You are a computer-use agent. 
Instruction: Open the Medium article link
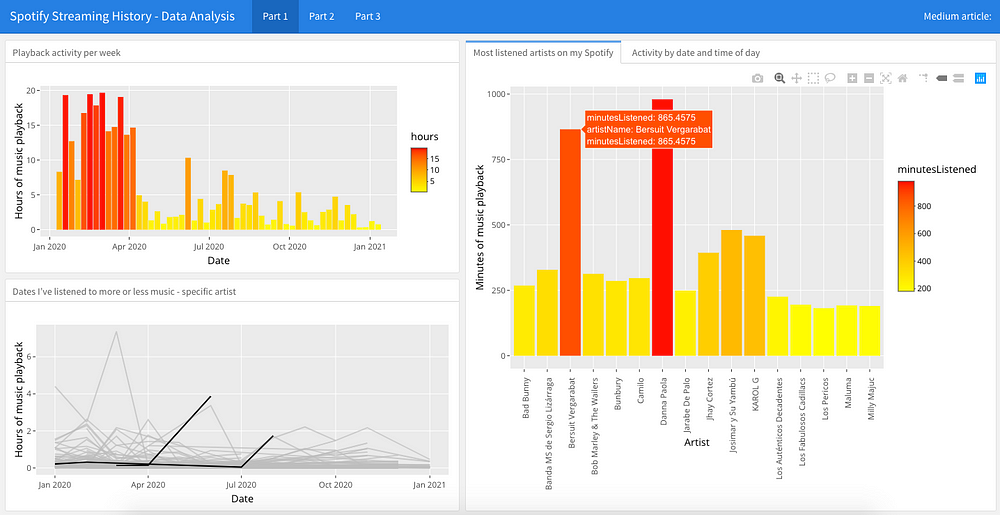click(x=957, y=16)
